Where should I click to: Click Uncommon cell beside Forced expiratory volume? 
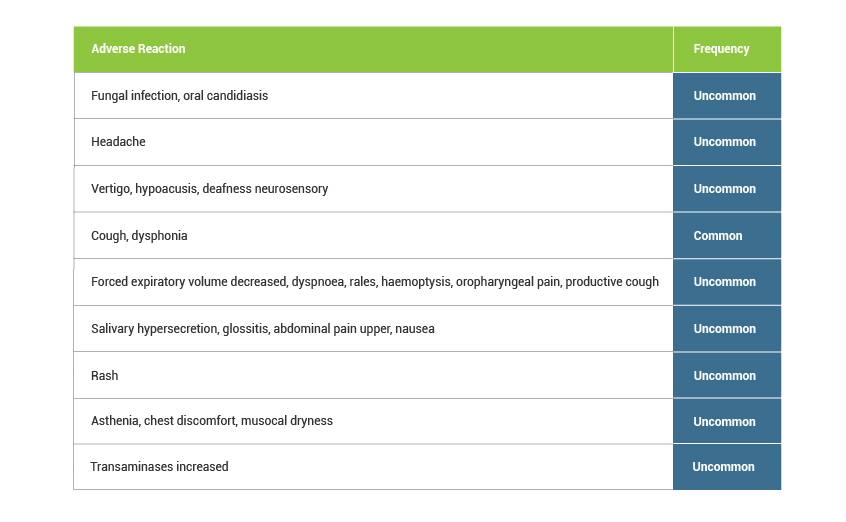[727, 282]
